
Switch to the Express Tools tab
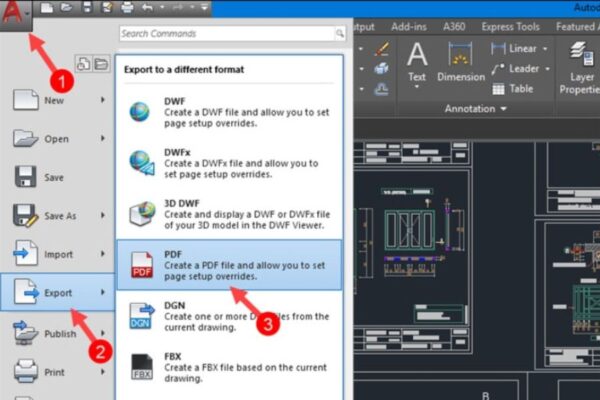[x=513, y=27]
